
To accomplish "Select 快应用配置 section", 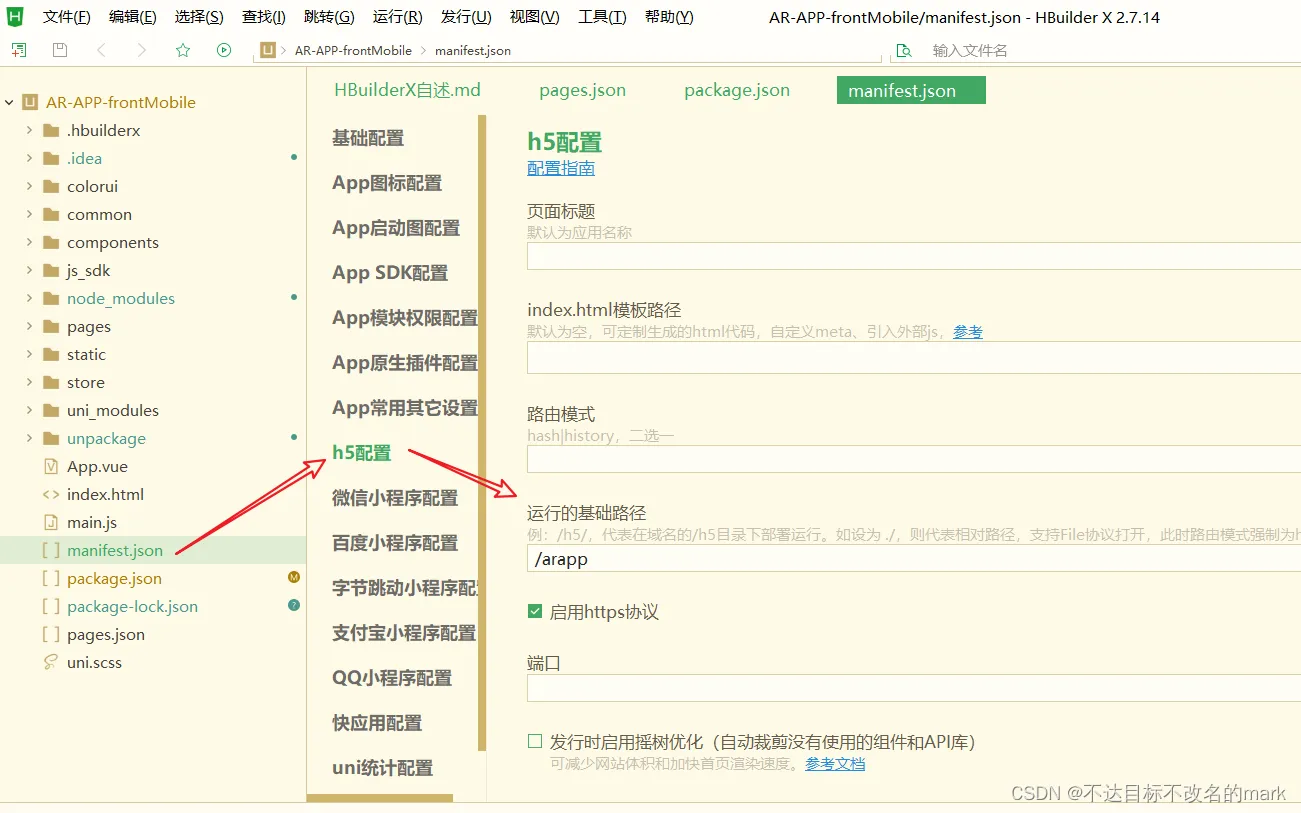I will pyautogui.click(x=377, y=723).
